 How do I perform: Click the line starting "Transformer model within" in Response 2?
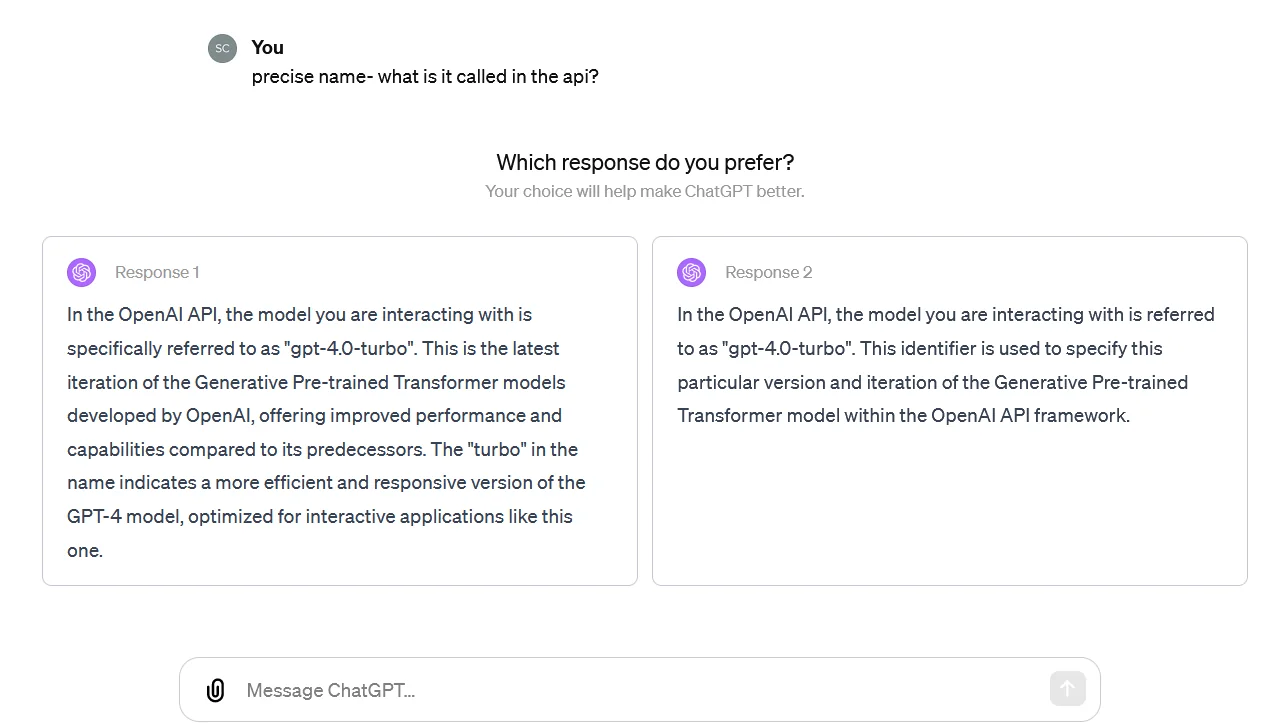(903, 415)
